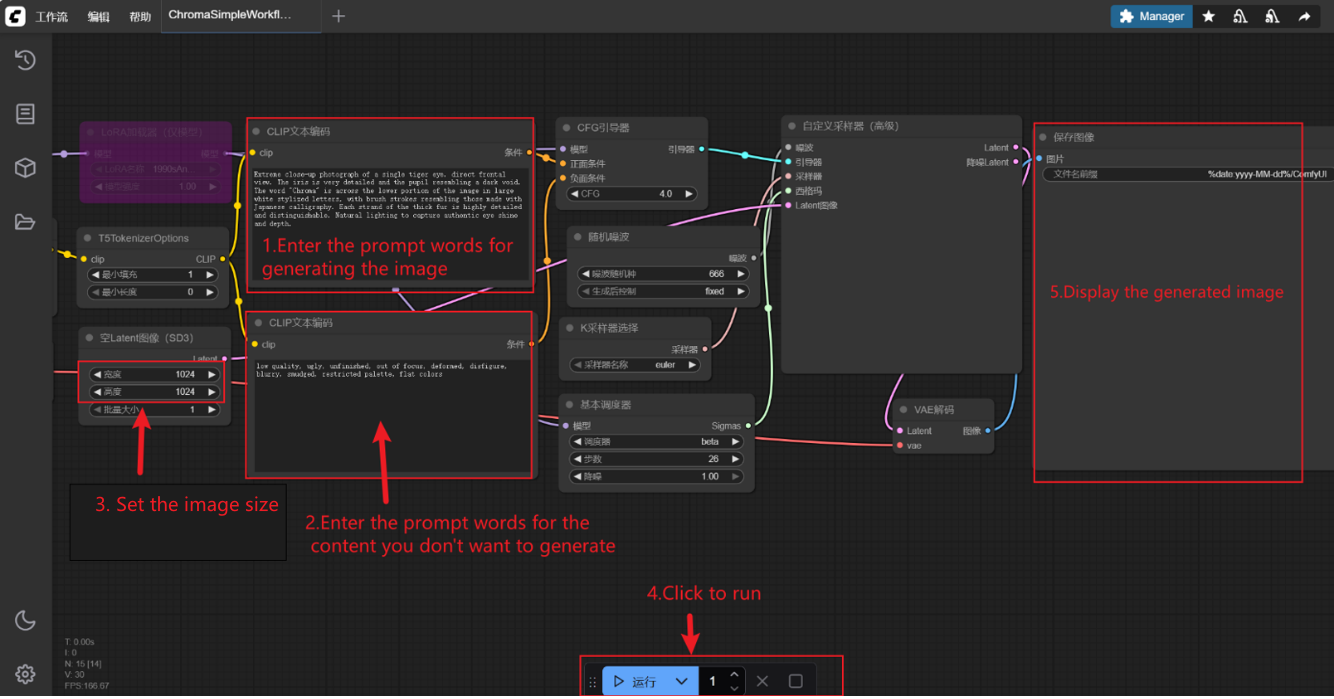Click the star icon beside Manager
This screenshot has width=1334, height=699.
coord(1209,16)
